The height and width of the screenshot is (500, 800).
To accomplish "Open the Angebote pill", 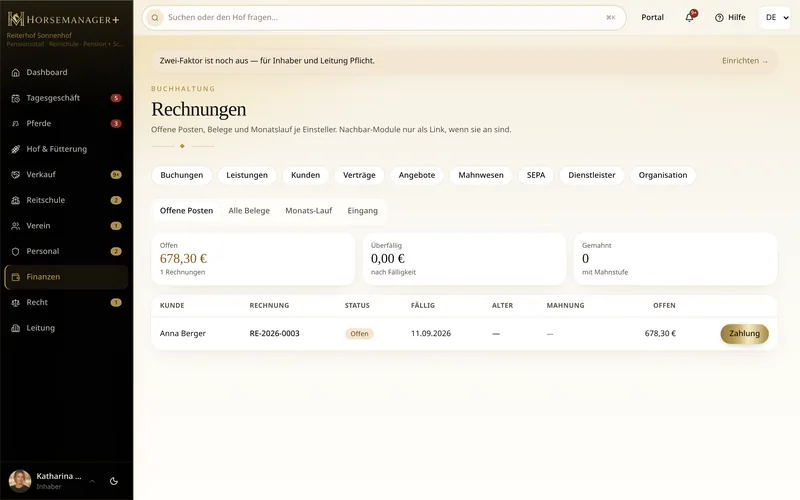I will 417,175.
